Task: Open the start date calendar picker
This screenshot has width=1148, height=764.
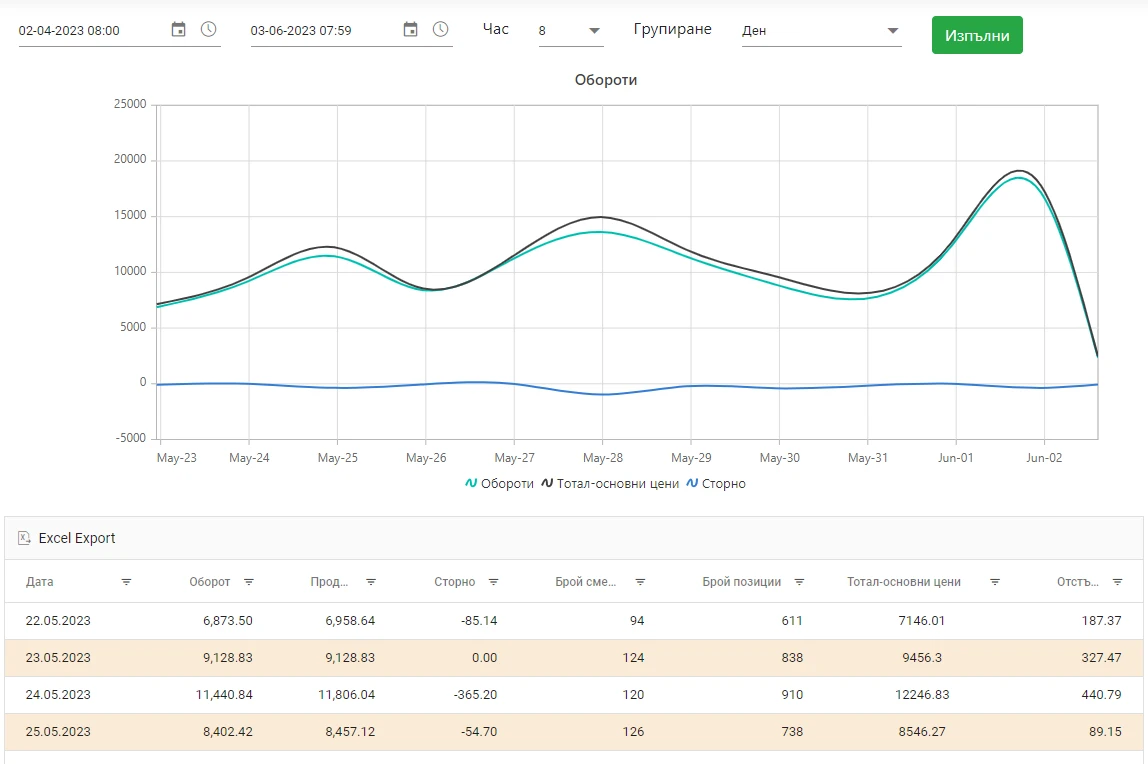Action: pyautogui.click(x=178, y=30)
